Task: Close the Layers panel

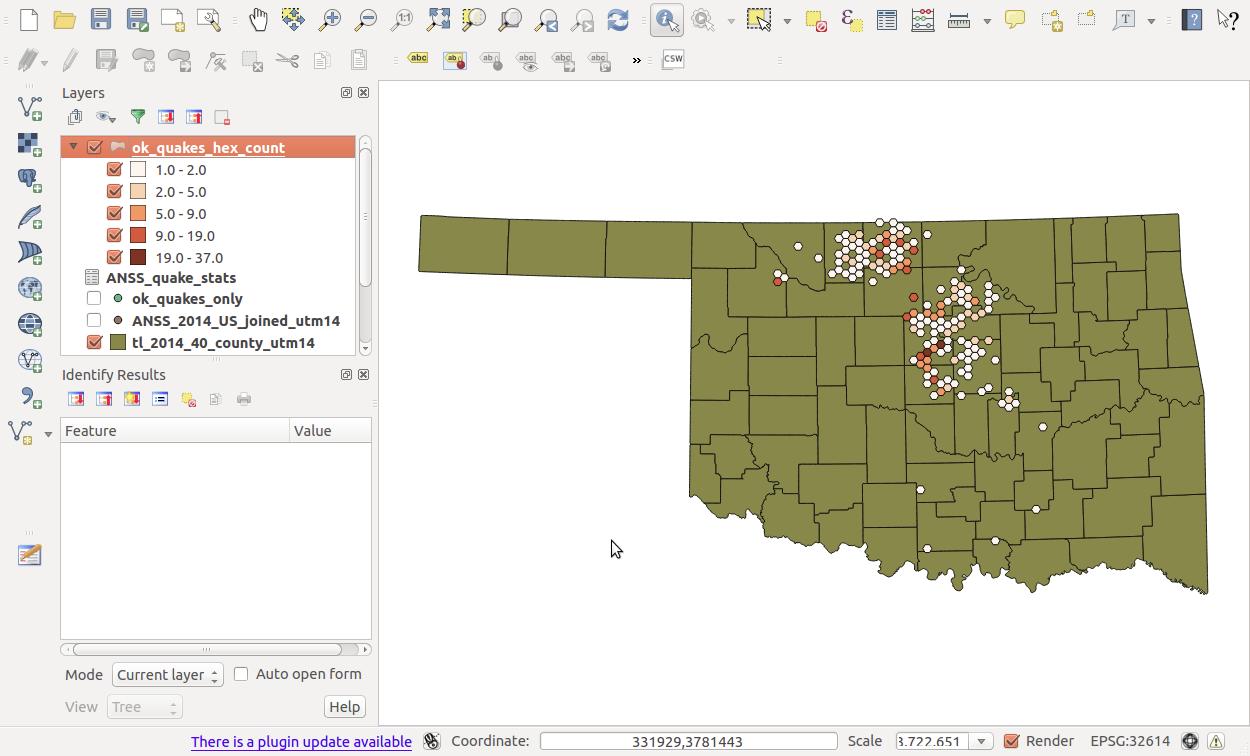Action: tap(363, 92)
